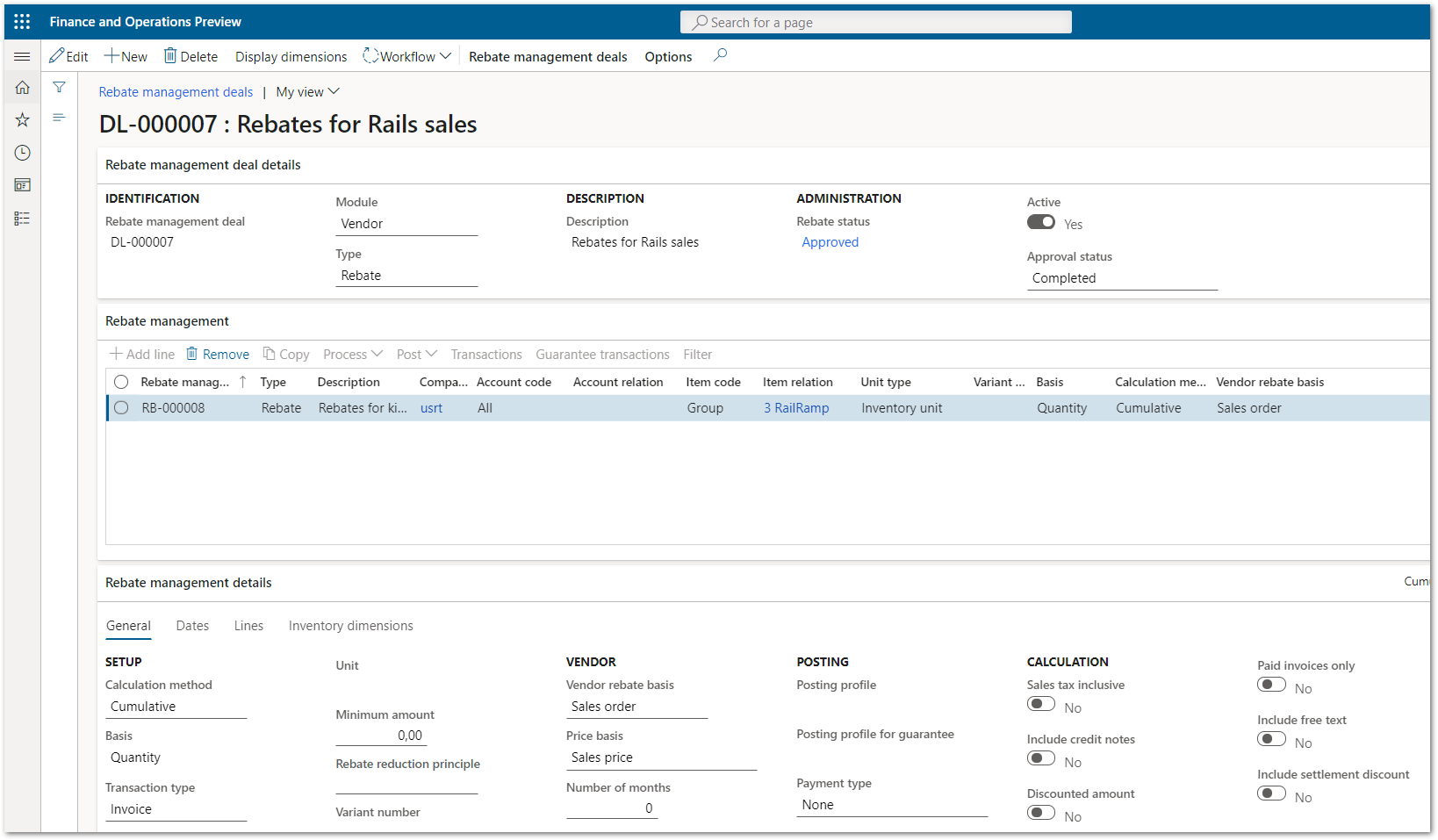Viewport: 1438px width, 840px height.
Task: Open Recent clock icon
Action: click(22, 153)
